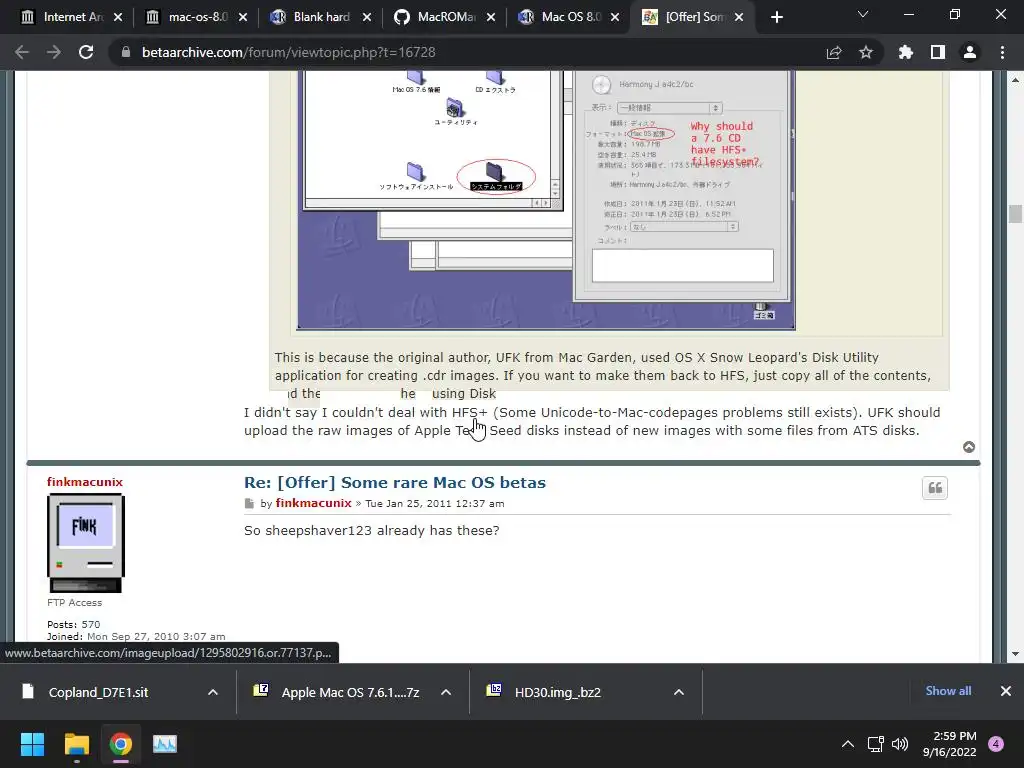Open tab search dropdown
The image size is (1024, 768).
[863, 14]
